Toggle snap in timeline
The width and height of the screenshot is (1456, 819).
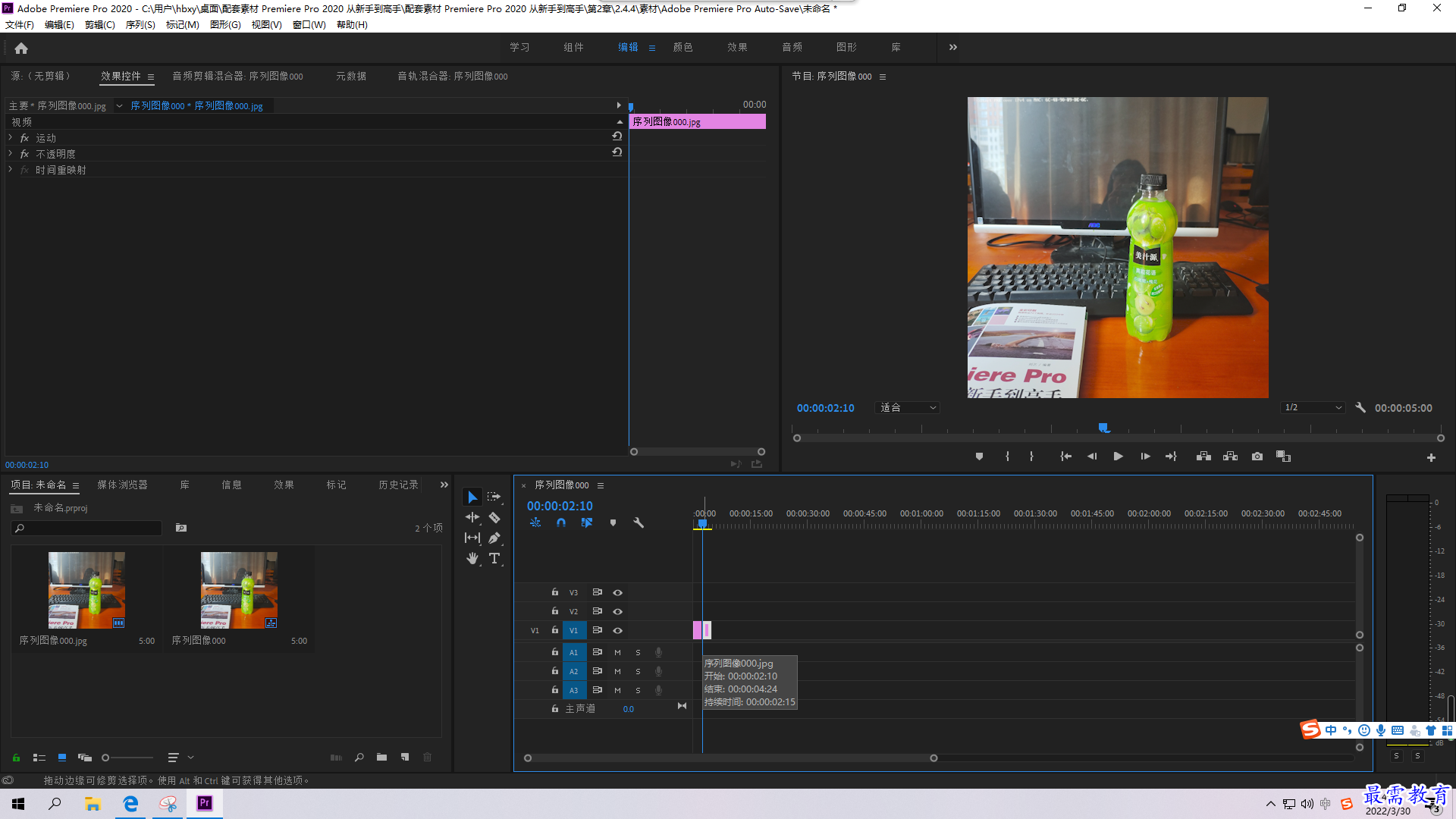pyautogui.click(x=561, y=522)
